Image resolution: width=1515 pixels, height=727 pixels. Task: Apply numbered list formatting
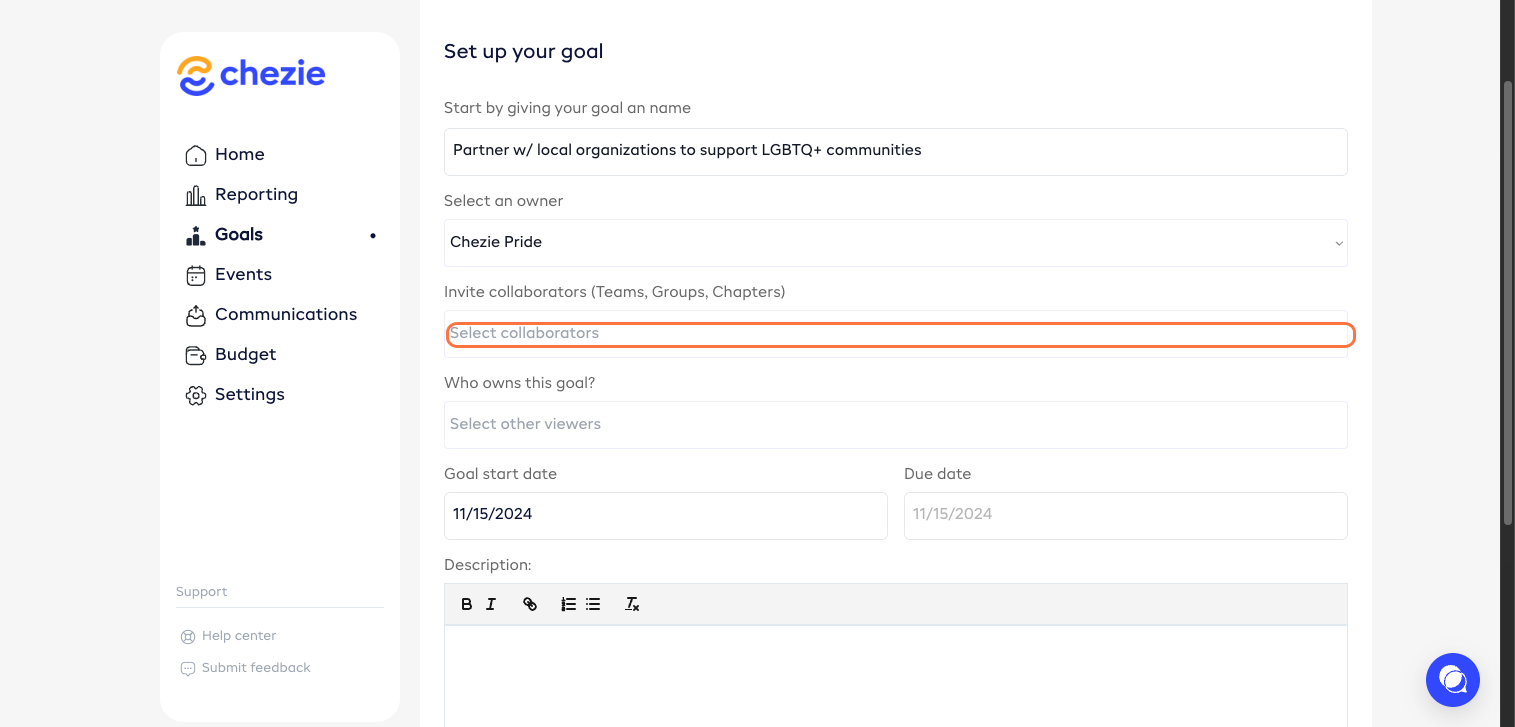[568, 604]
